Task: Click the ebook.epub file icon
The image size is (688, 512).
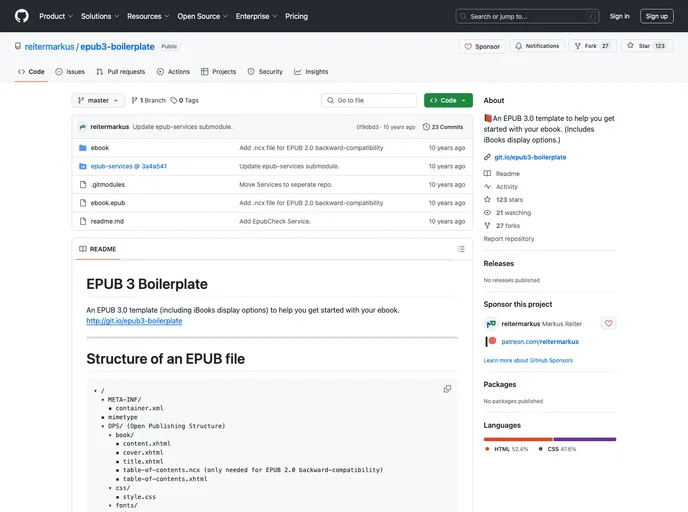Action: click(82, 203)
